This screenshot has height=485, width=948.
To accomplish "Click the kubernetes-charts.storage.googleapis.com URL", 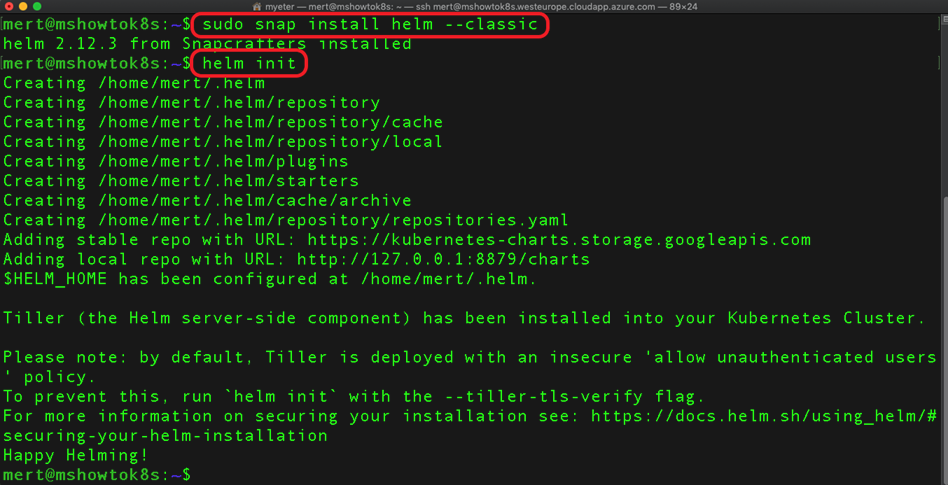I will click(x=559, y=239).
